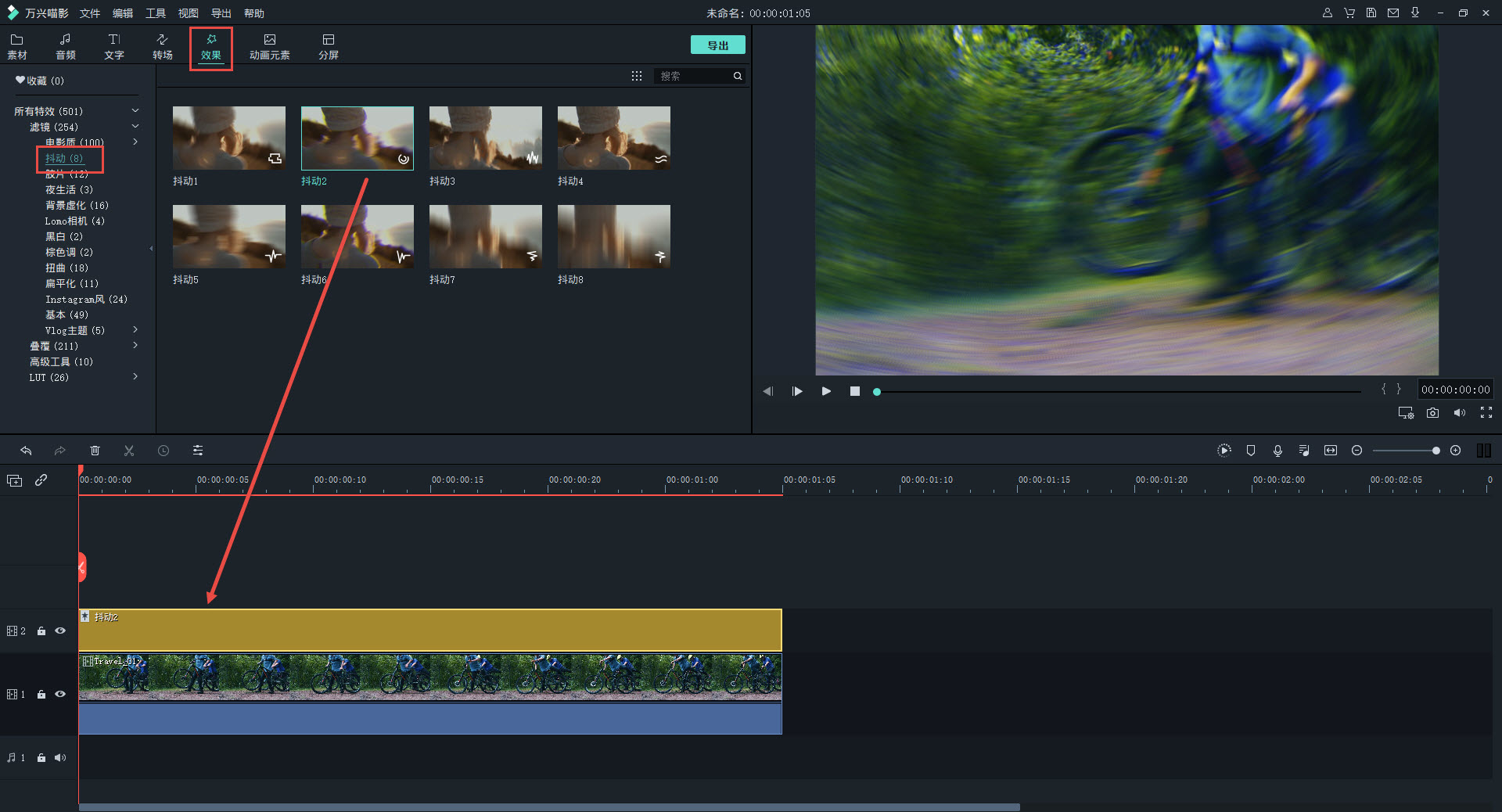This screenshot has width=1502, height=812.
Task: Click the timeline zoom slider handle
Action: click(x=1436, y=451)
